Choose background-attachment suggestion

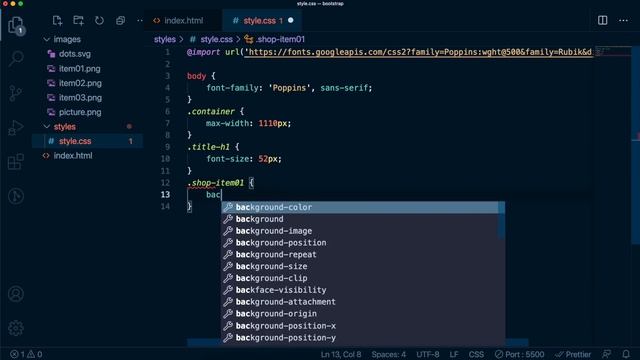tap(360, 302)
